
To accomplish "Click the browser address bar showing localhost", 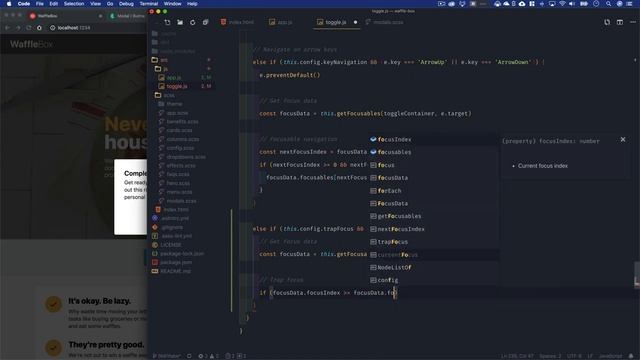I will point(74,28).
